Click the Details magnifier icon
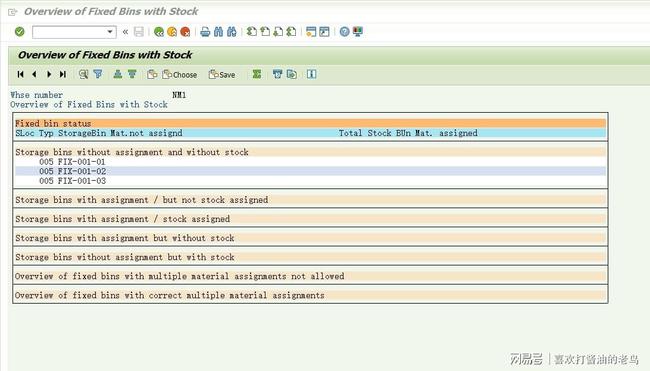This screenshot has height=371, width=650. (x=83, y=74)
